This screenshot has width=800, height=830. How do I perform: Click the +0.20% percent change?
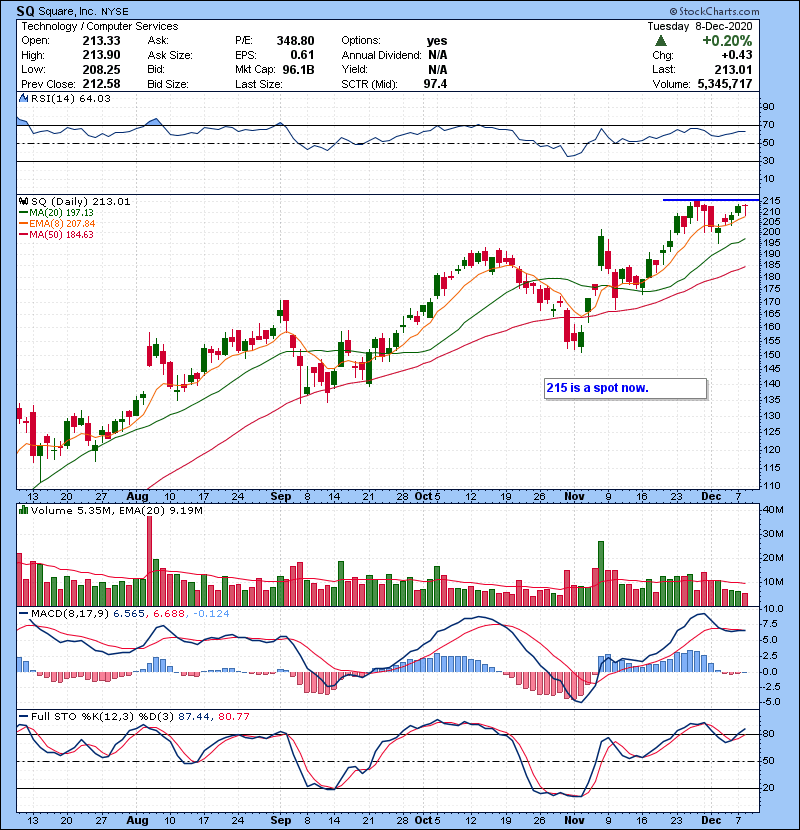pyautogui.click(x=727, y=41)
